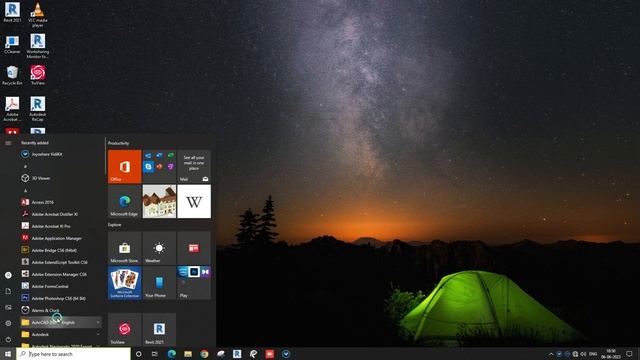Viewport: 640px width, 360px height.
Task: Open the Weather tile
Action: pyautogui.click(x=159, y=248)
